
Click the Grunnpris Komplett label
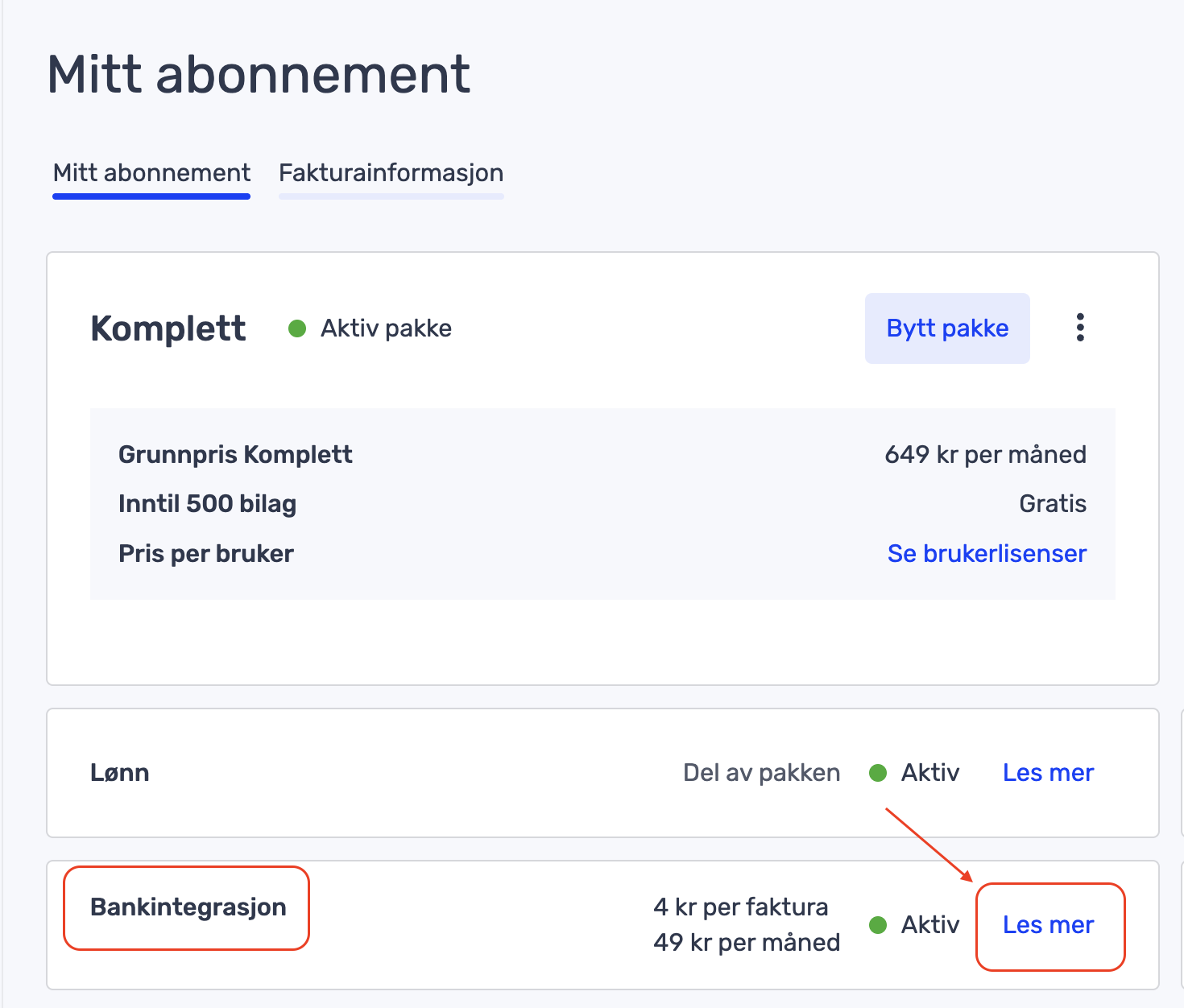[x=235, y=455]
